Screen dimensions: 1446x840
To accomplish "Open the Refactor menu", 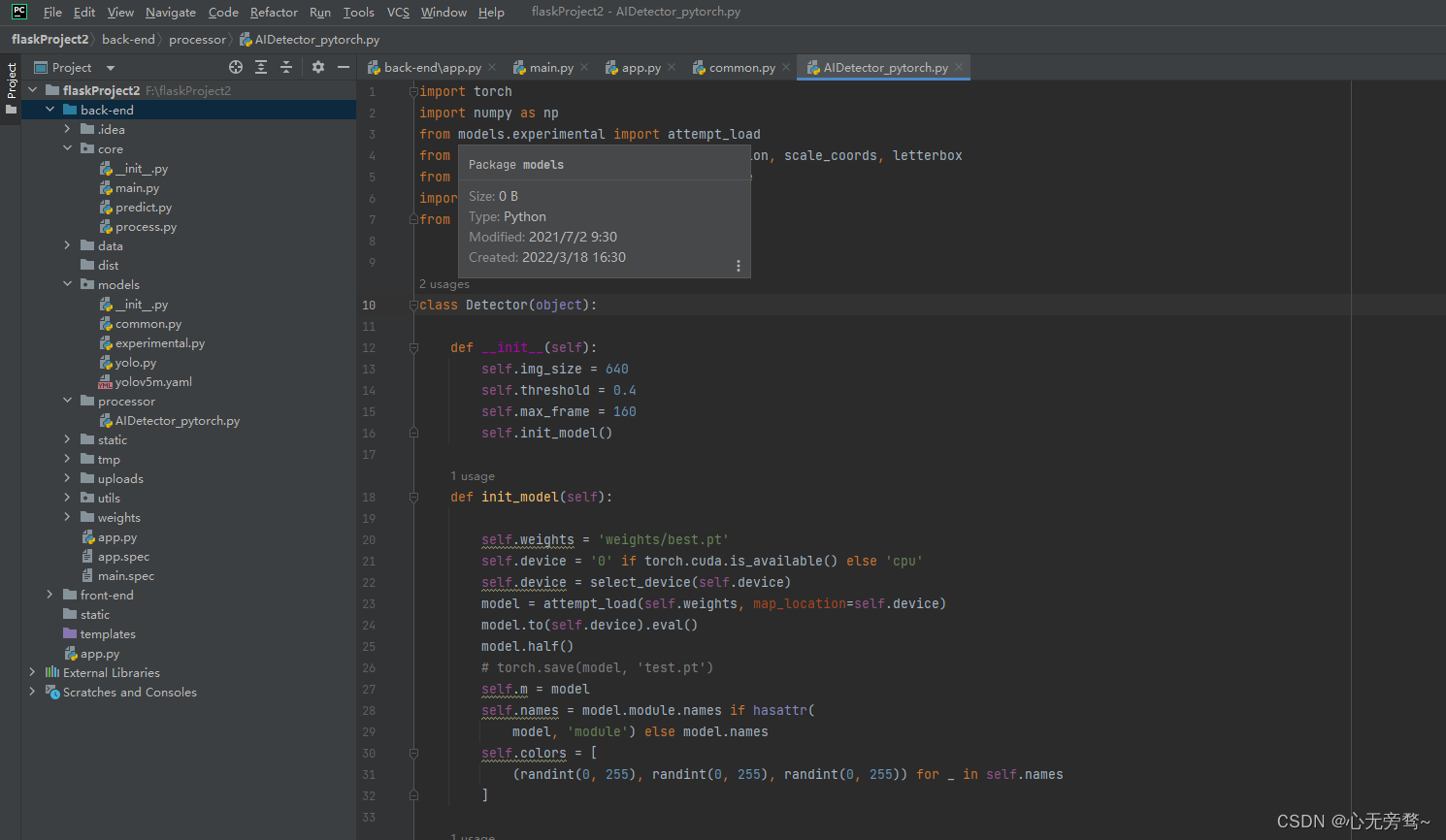I will pos(274,12).
